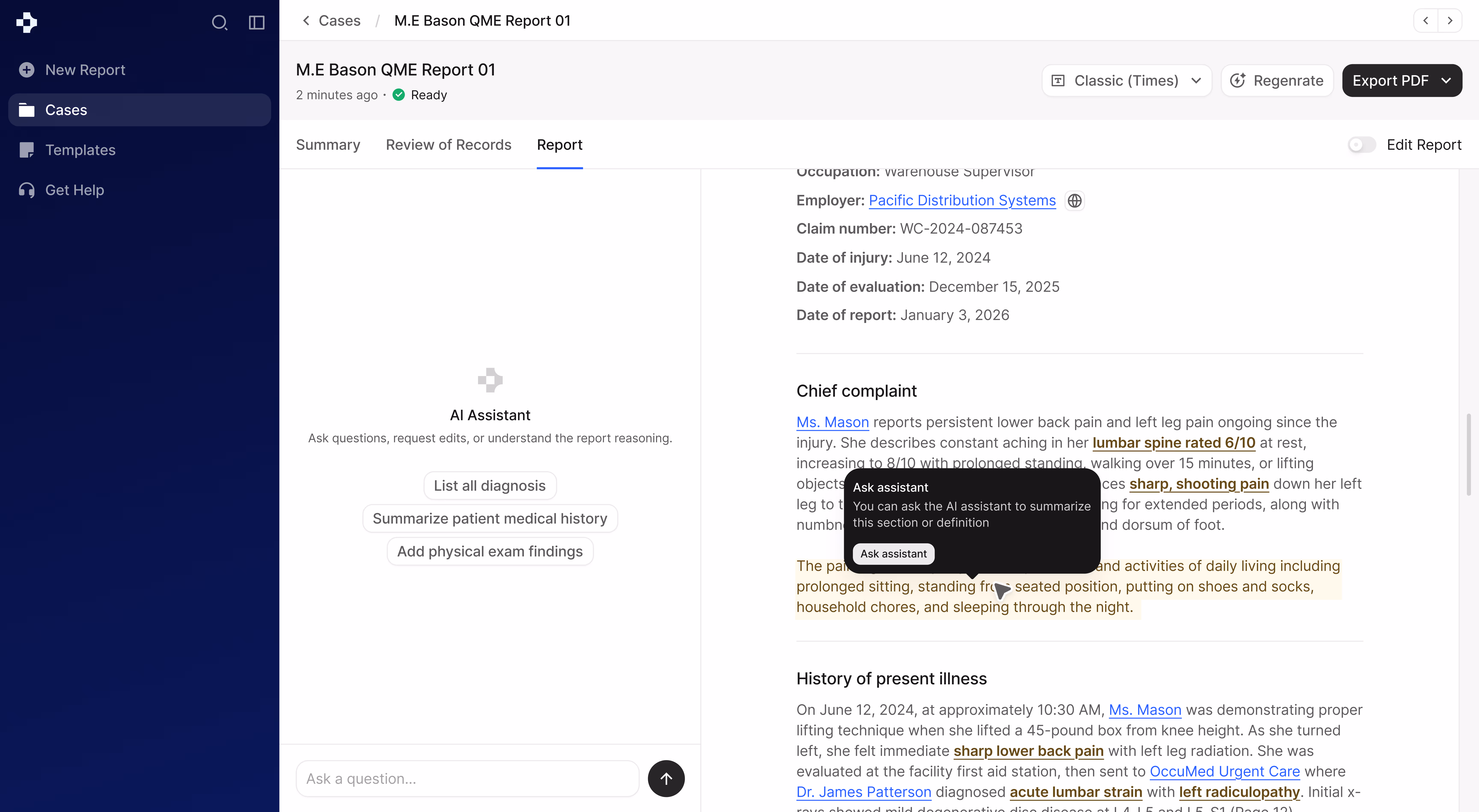Click the app logo icon
Screen dimensions: 1479x812
point(26,22)
